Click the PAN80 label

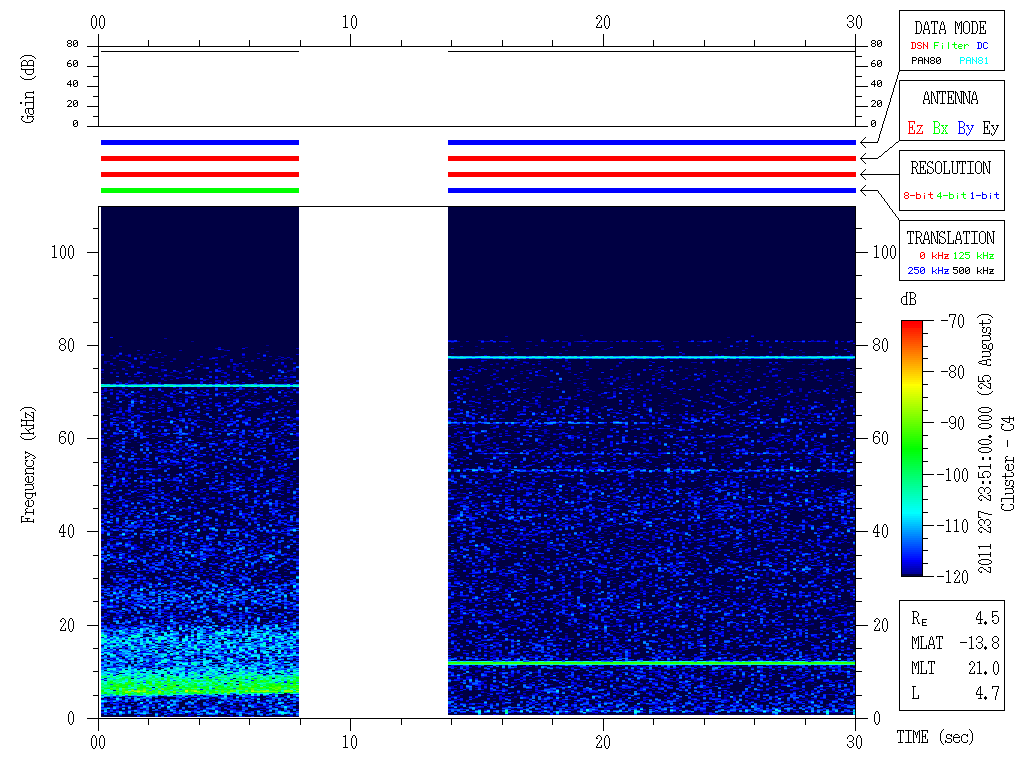[x=926, y=61]
